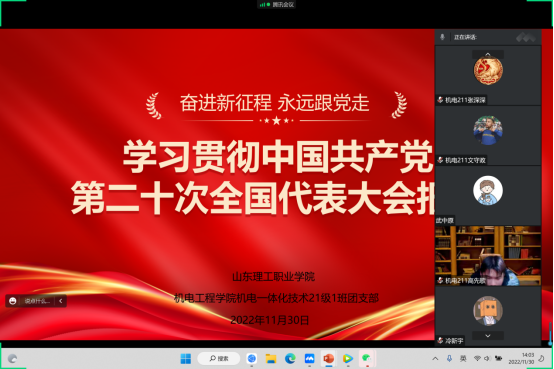Open the clock showing 14:03

[x=521, y=358]
